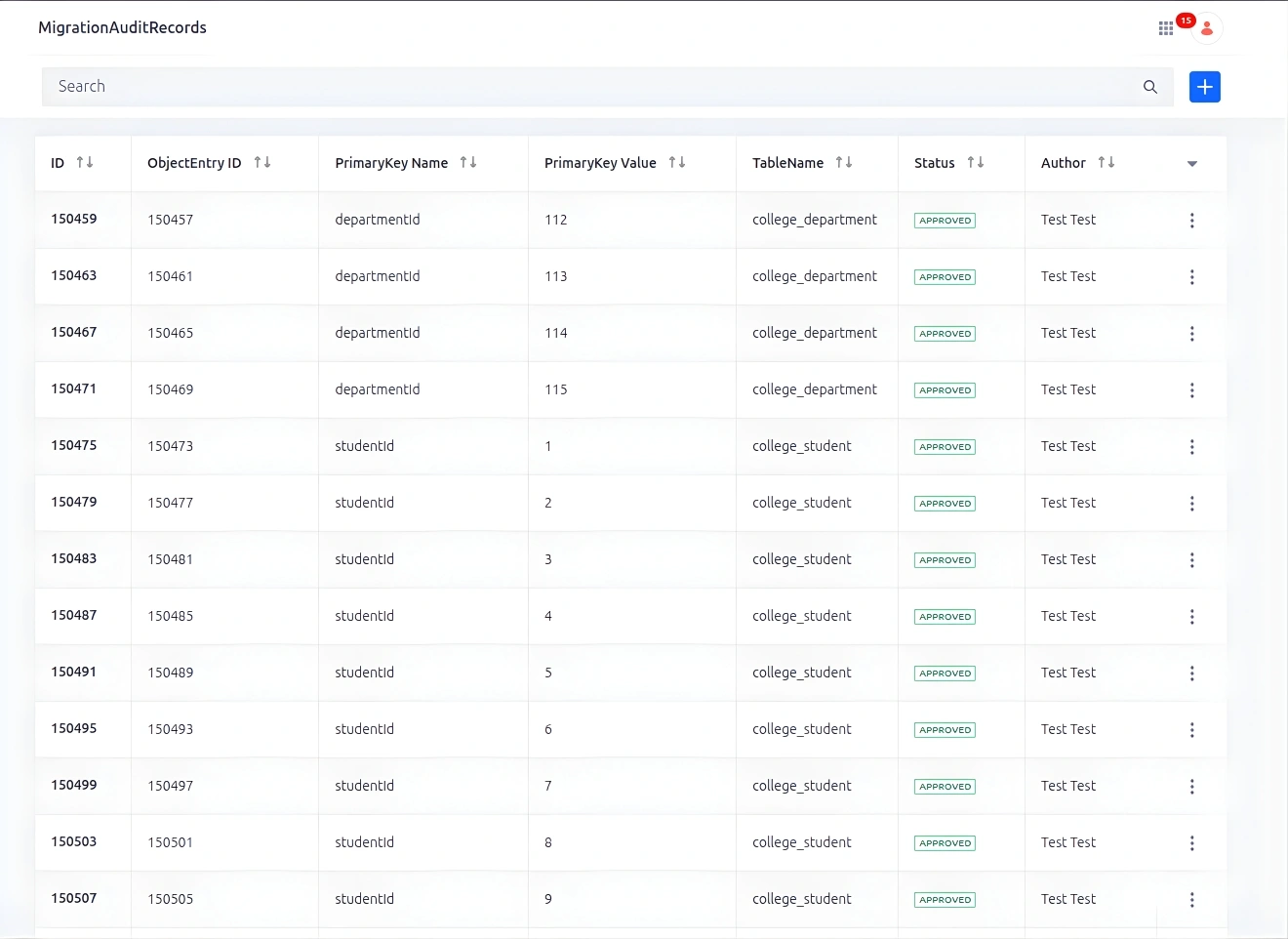Screen dimensions: 1288x939
Task: Open actions menu for row 150495
Action: point(1192,730)
